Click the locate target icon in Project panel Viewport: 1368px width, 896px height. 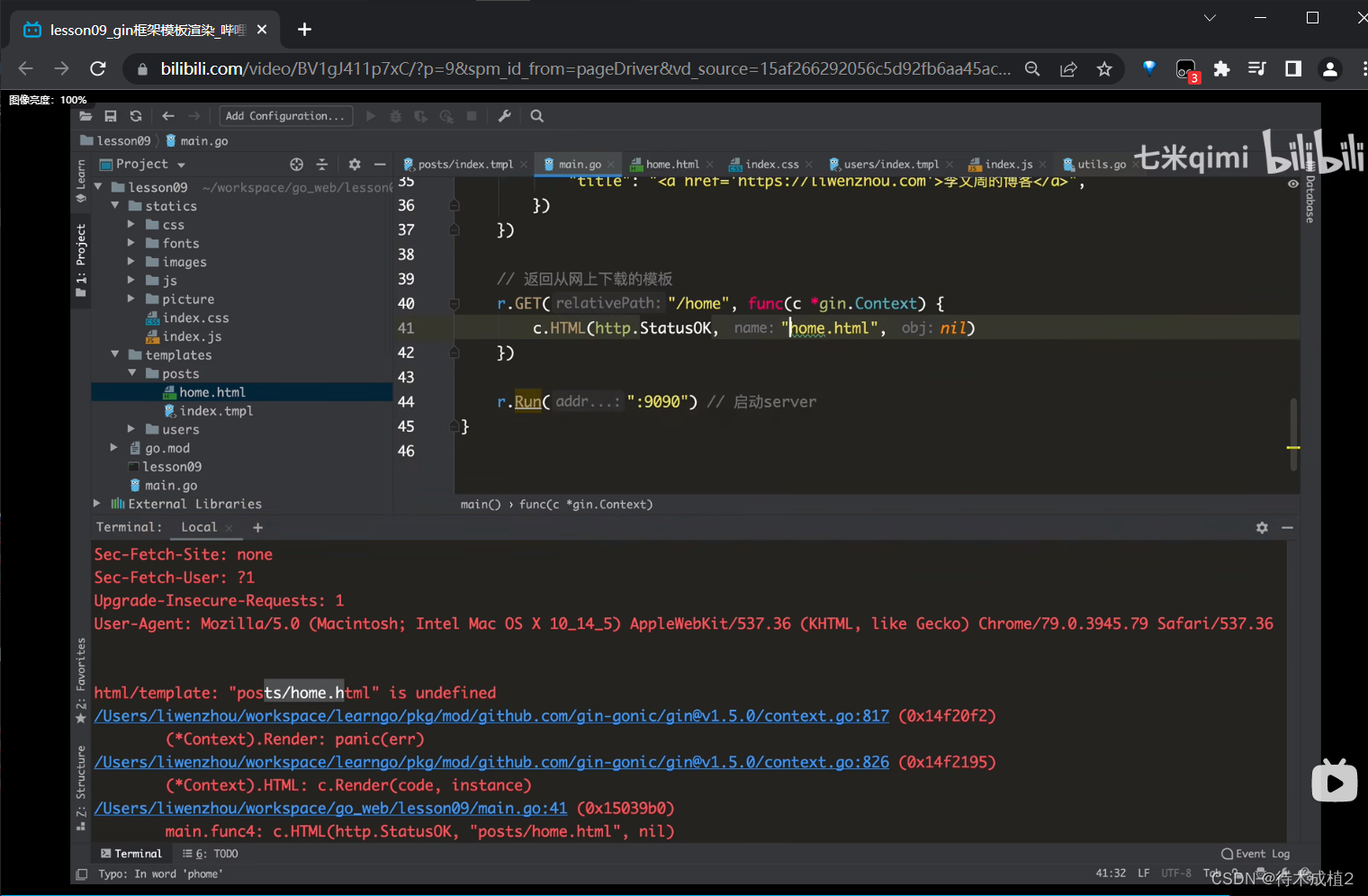pos(297,165)
